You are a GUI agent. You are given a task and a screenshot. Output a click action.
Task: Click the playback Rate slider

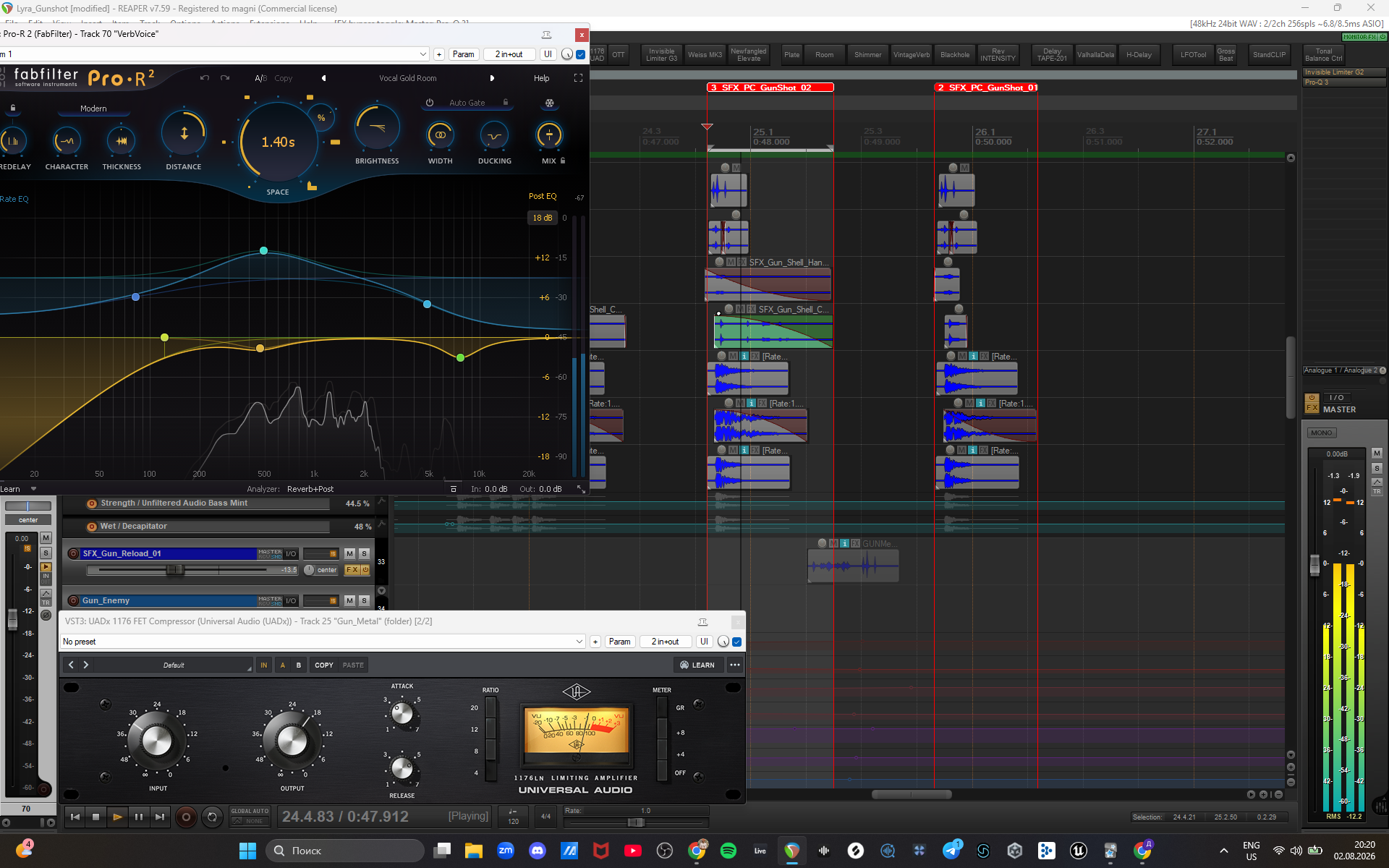pos(636,822)
